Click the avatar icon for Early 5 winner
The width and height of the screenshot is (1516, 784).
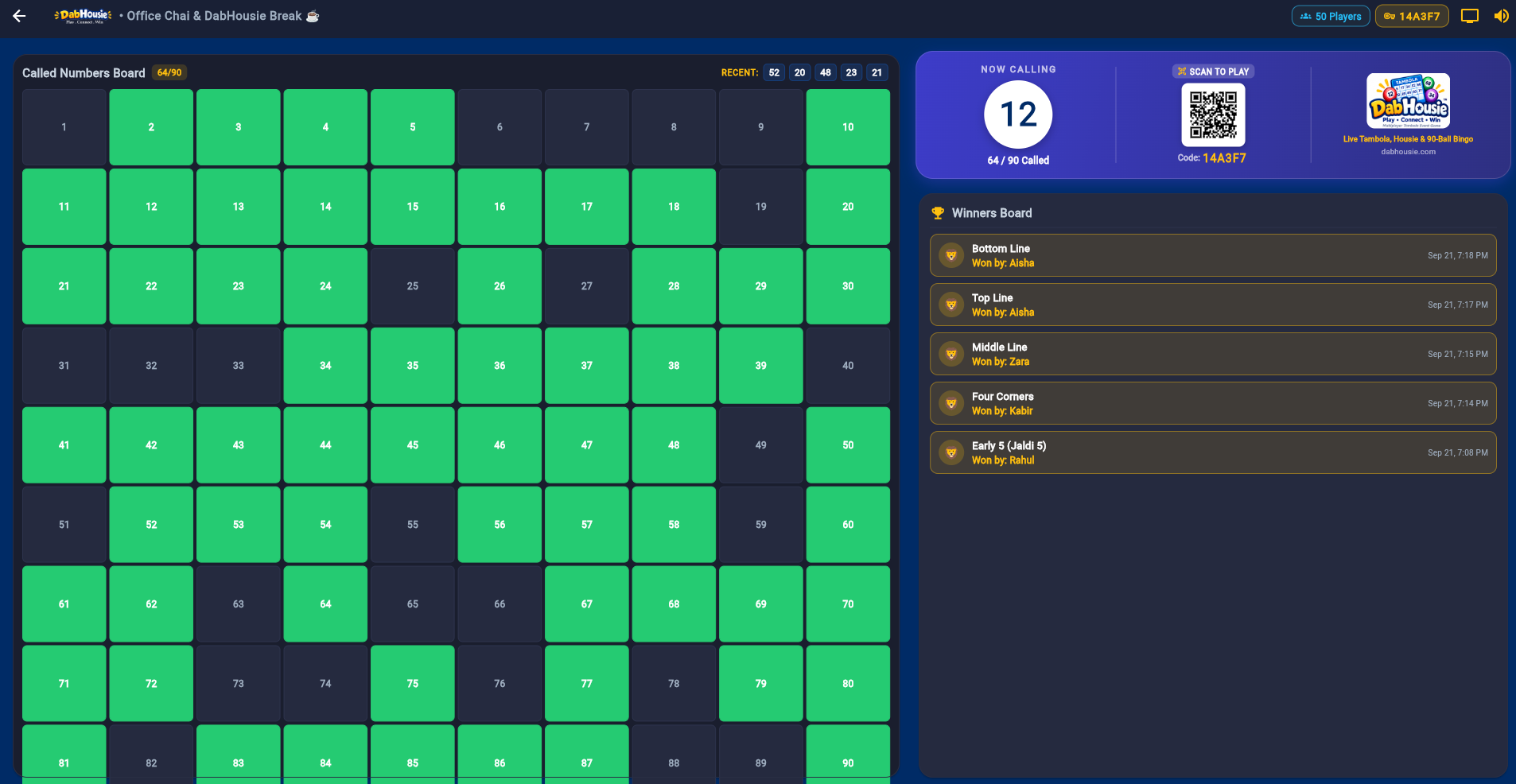tap(951, 452)
